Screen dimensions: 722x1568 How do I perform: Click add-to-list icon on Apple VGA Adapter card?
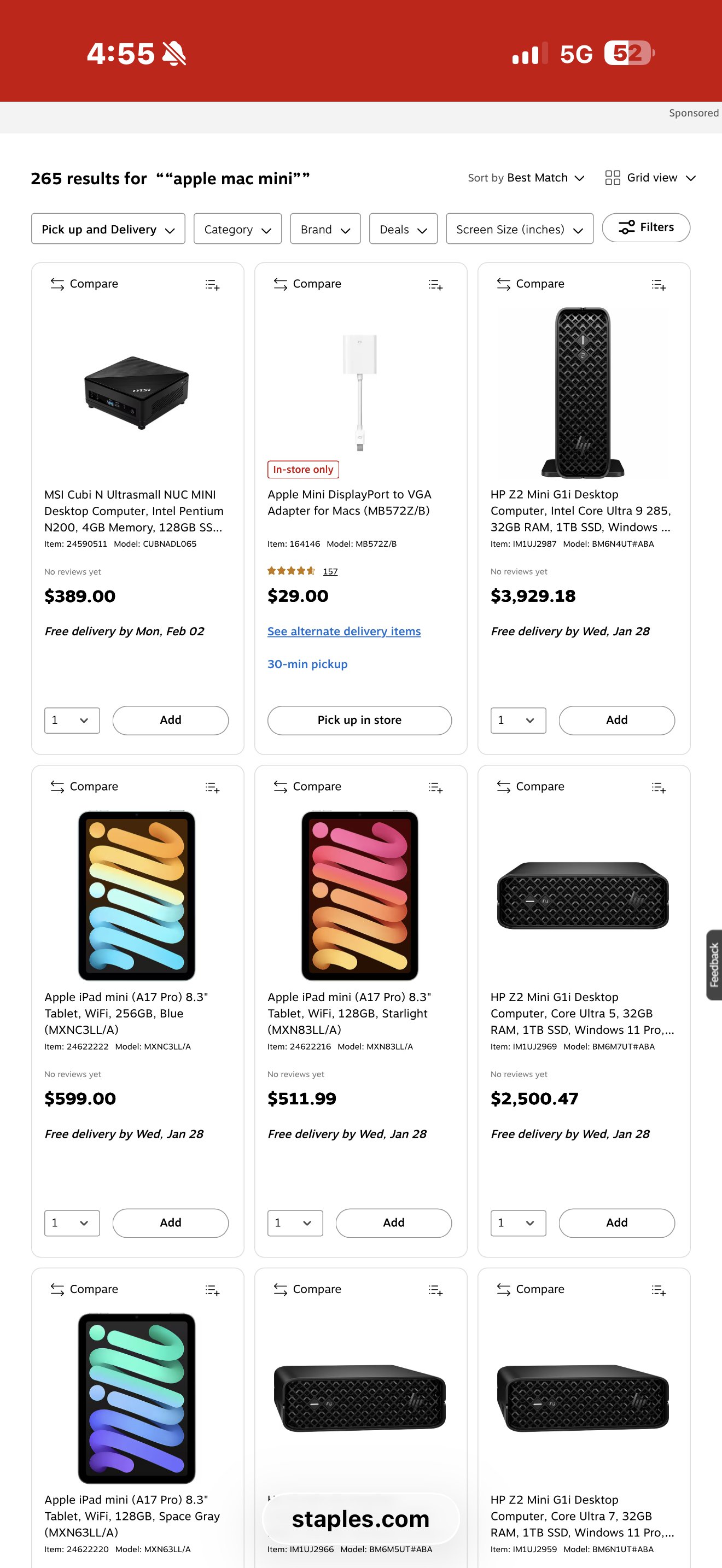tap(435, 285)
